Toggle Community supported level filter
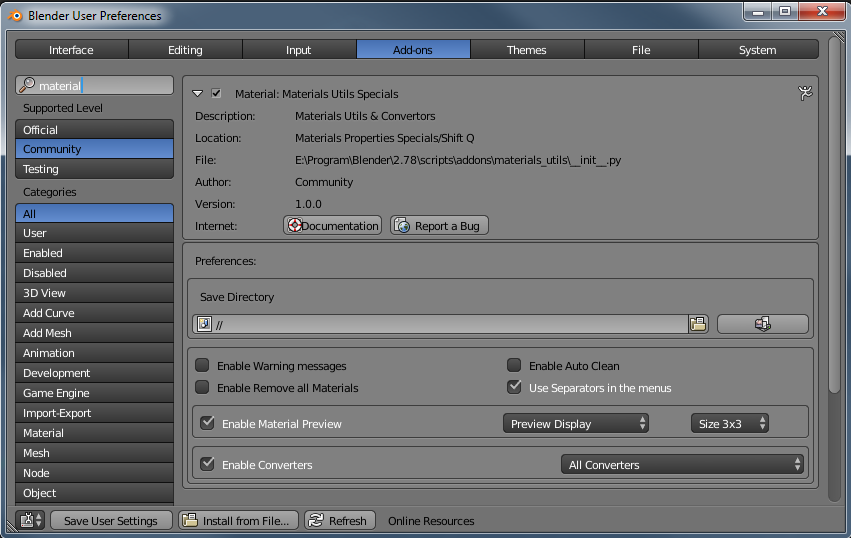Viewport: 851px width, 538px height. [94, 149]
